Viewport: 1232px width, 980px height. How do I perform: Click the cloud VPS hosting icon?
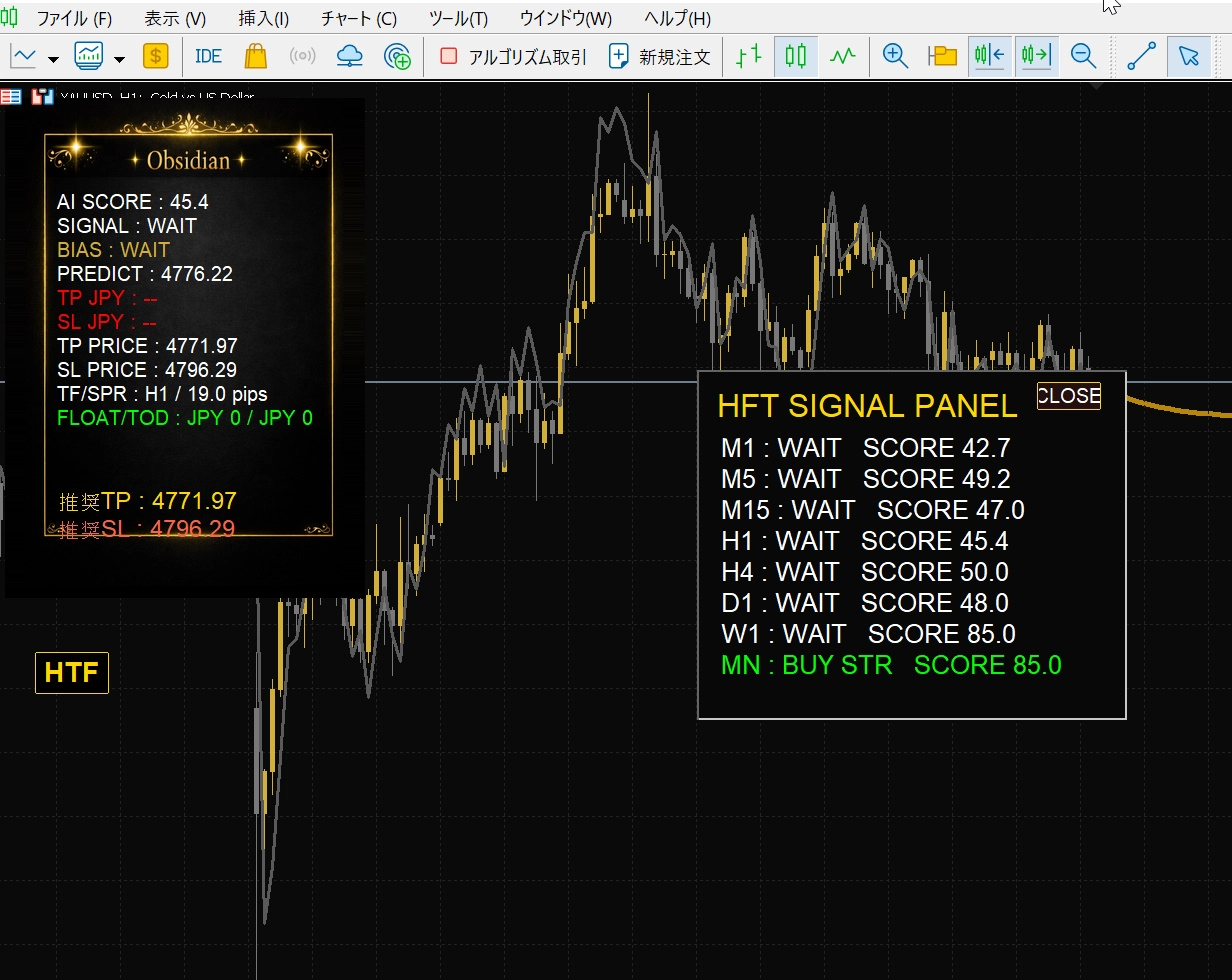pos(349,56)
